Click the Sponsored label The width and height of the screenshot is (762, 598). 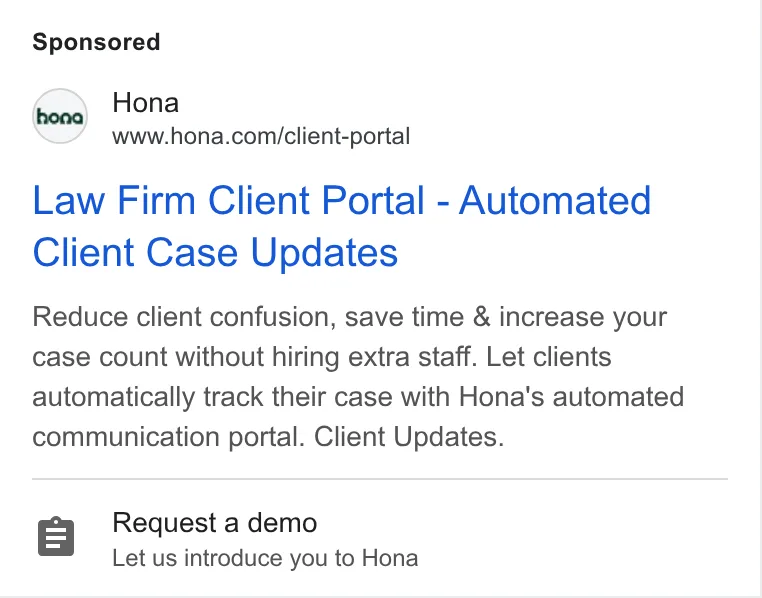pyautogui.click(x=96, y=42)
